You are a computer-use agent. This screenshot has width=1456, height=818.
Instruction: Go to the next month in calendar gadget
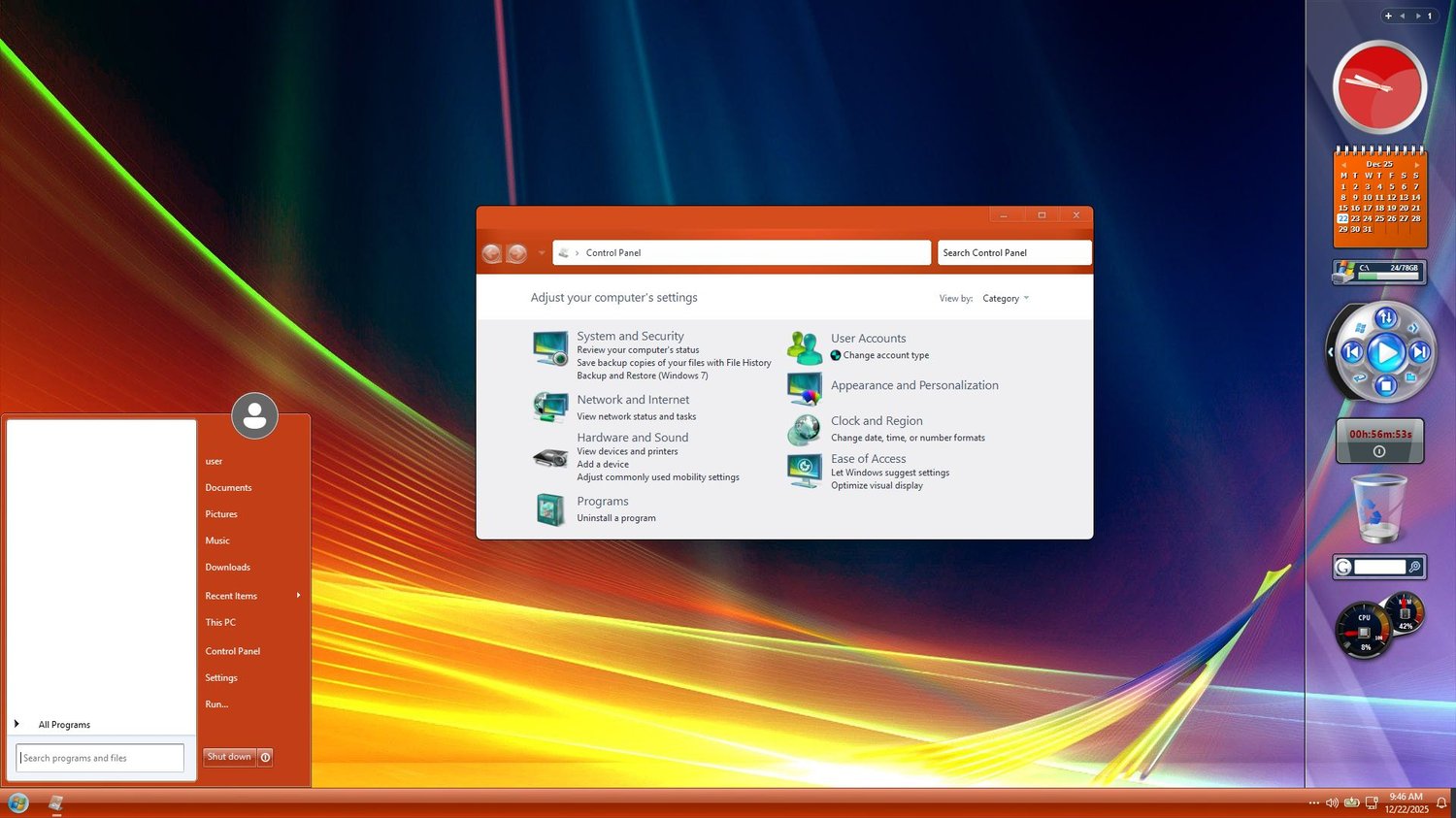pos(1417,165)
